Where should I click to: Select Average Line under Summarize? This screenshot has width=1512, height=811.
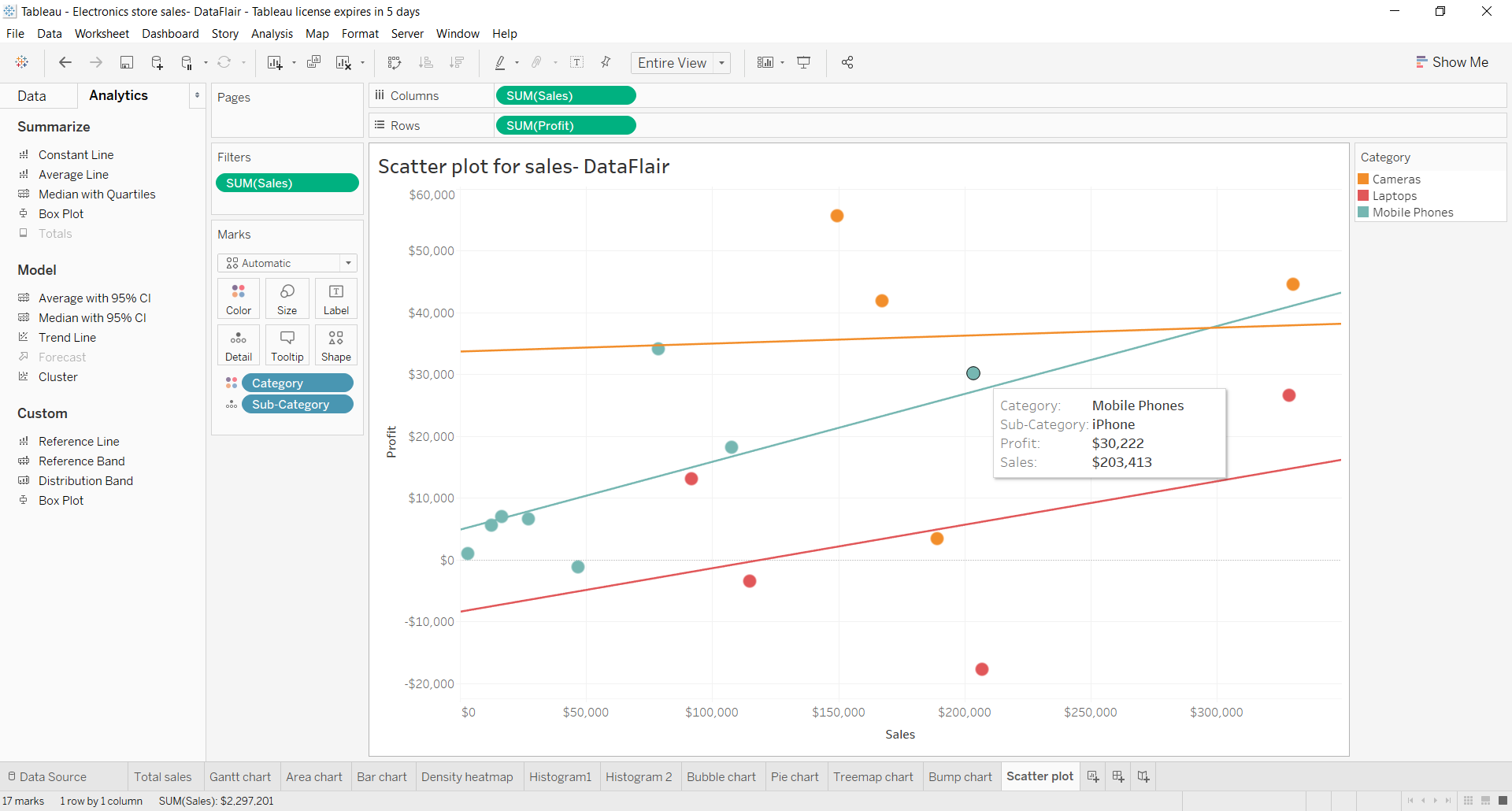[73, 174]
